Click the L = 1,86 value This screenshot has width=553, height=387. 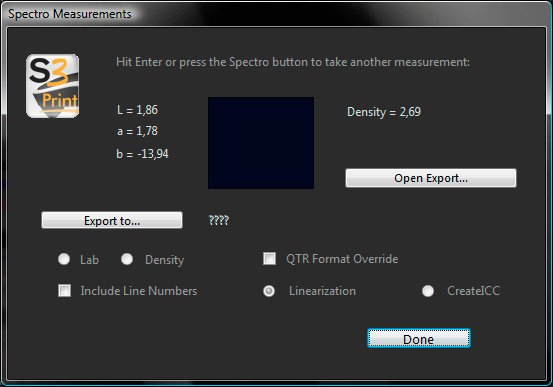[x=137, y=110]
